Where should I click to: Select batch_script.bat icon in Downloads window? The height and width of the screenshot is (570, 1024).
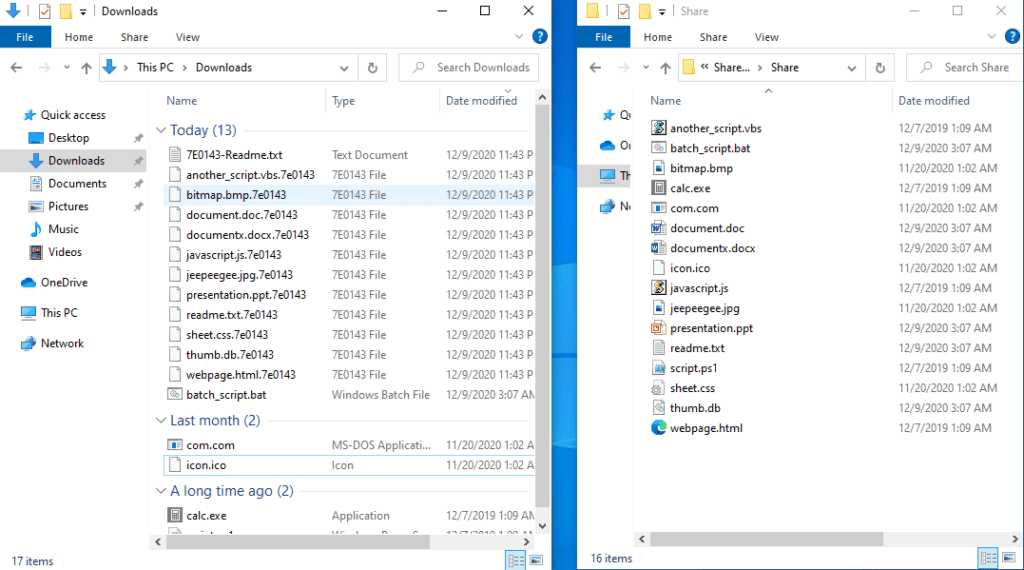pyautogui.click(x=174, y=394)
